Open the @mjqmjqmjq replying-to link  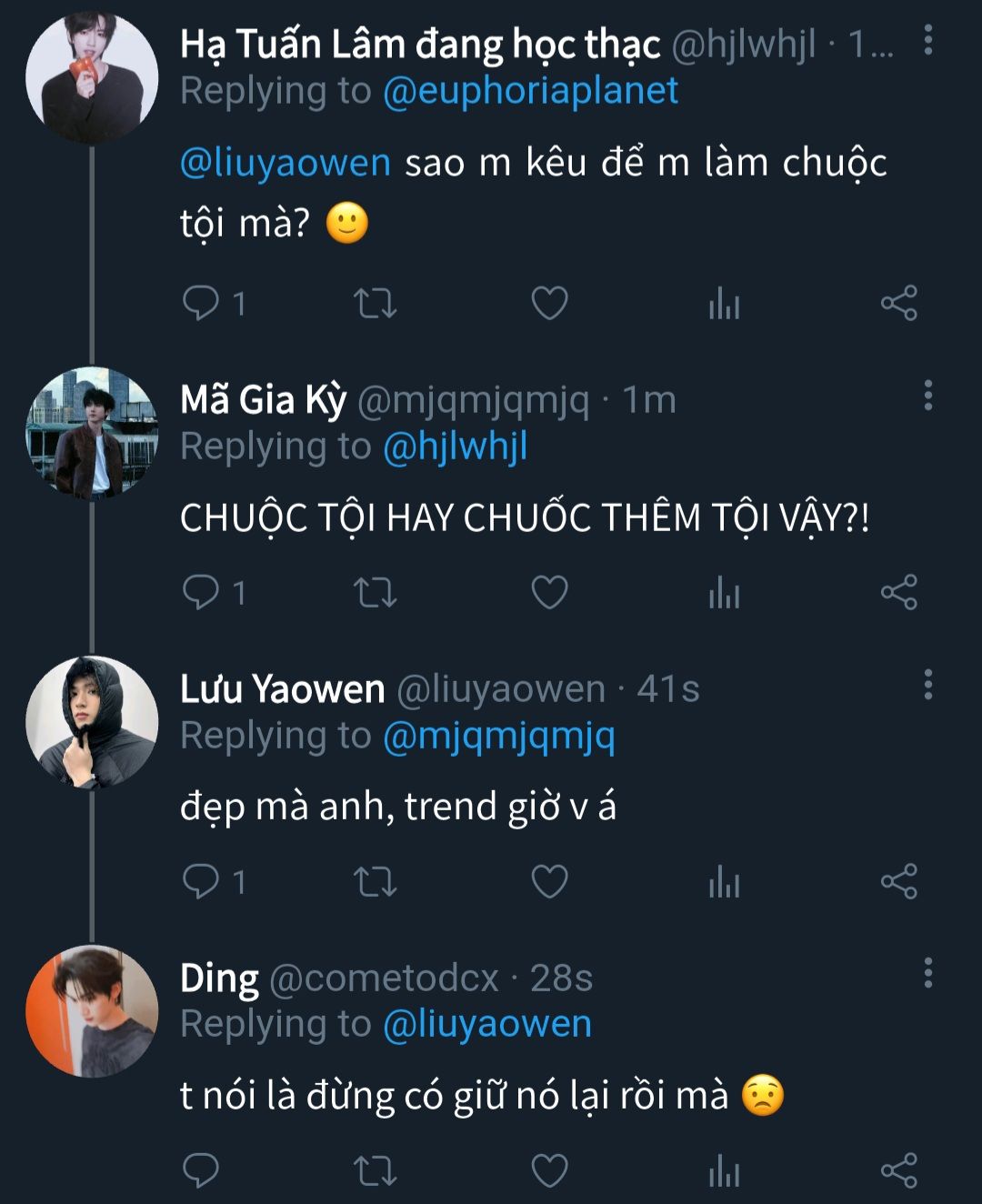click(x=498, y=737)
